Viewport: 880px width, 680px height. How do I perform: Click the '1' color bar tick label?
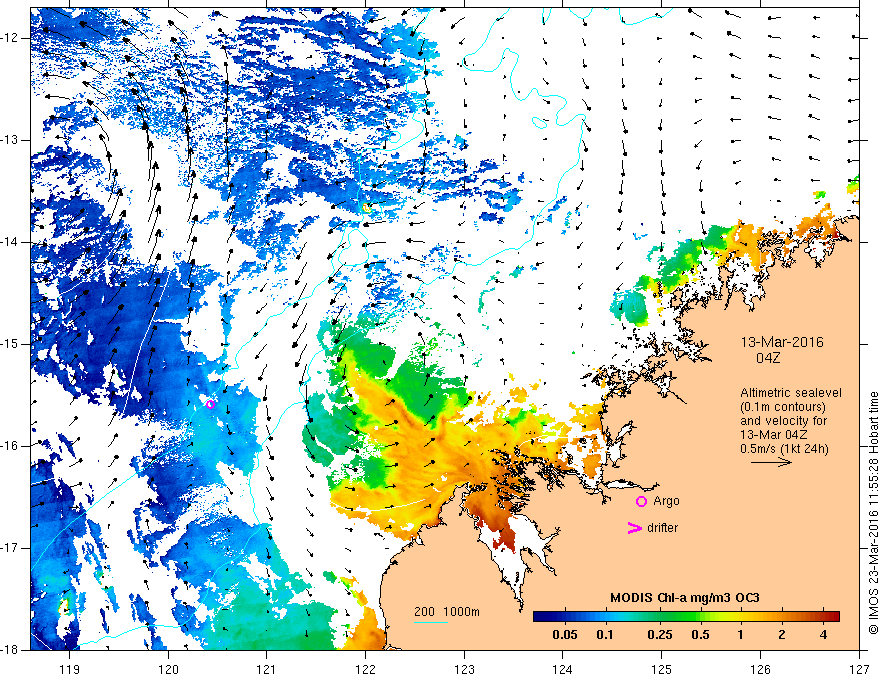(741, 635)
